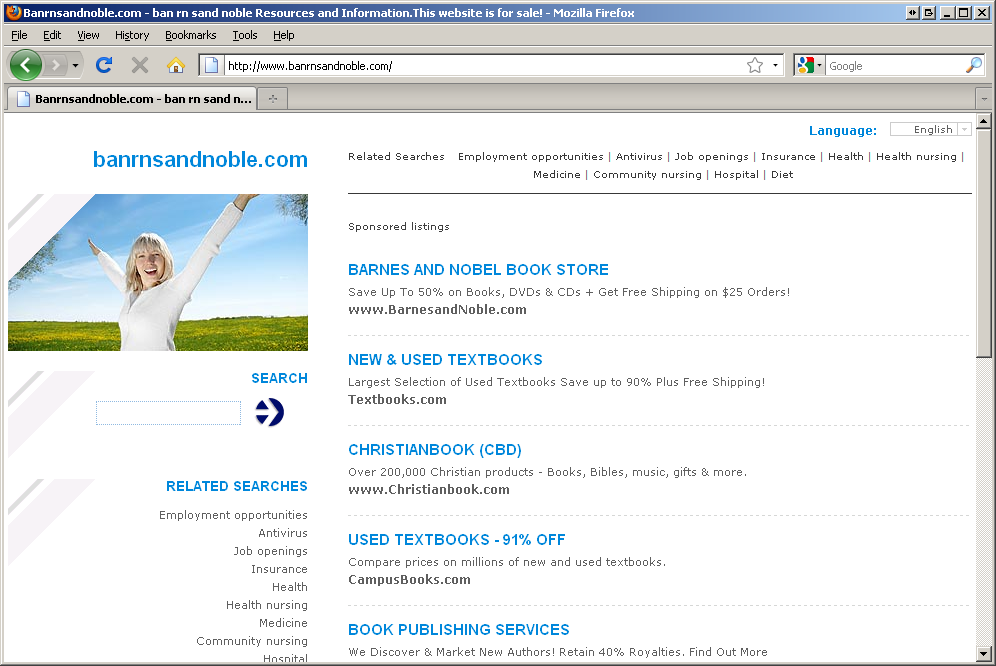Screen dimensions: 996x666
Task: Click the vertical scrollbar down arrow
Action: [x=984, y=653]
